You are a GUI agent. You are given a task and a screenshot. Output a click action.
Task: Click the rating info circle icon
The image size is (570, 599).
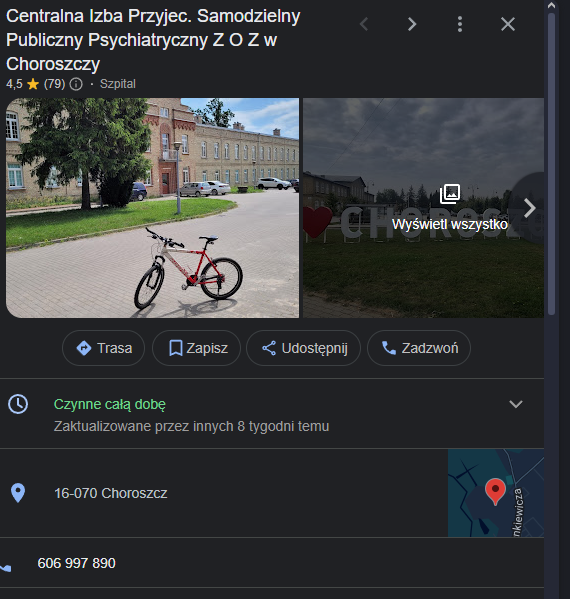point(76,84)
